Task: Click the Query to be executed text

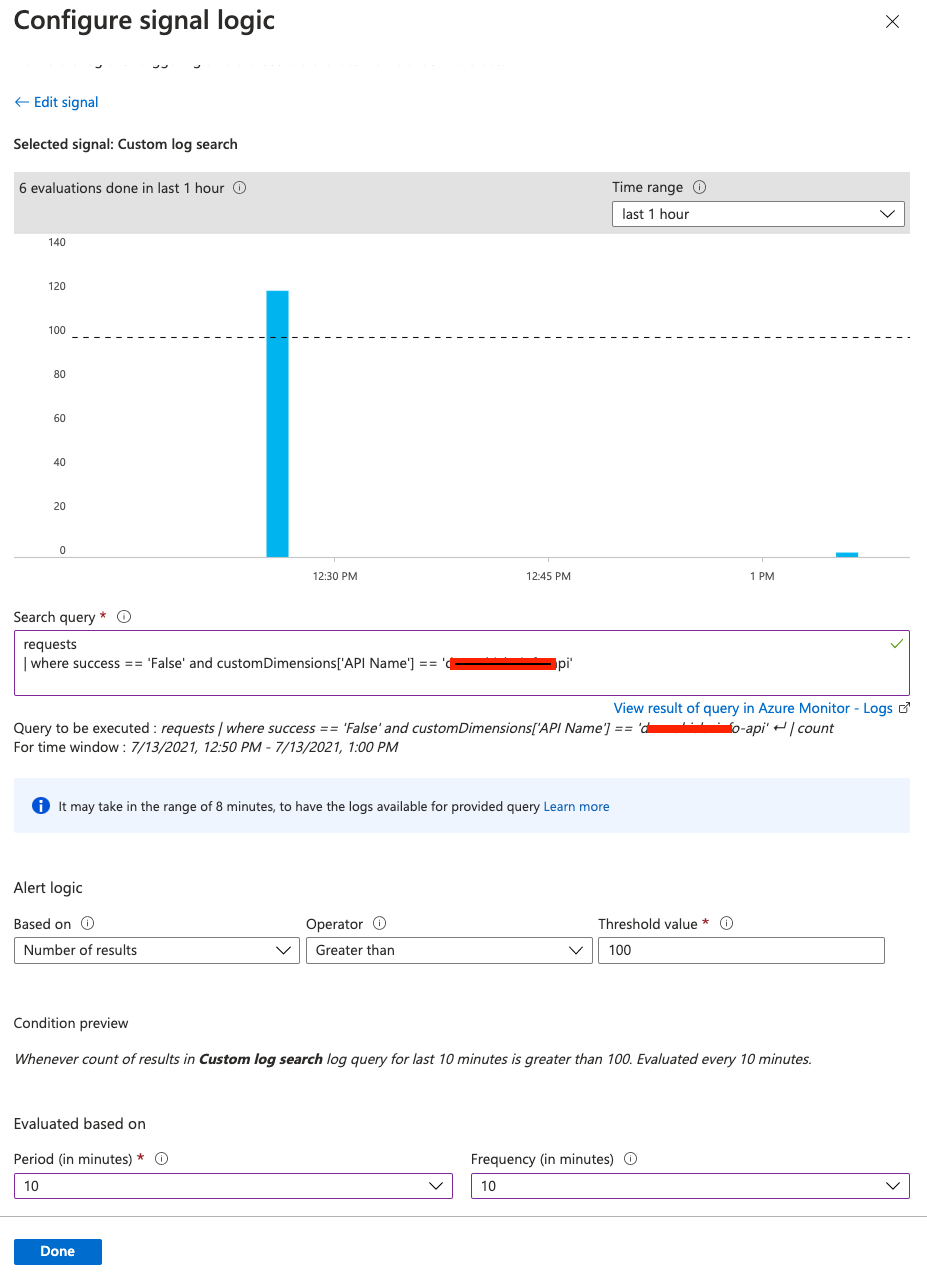Action: [x=424, y=728]
